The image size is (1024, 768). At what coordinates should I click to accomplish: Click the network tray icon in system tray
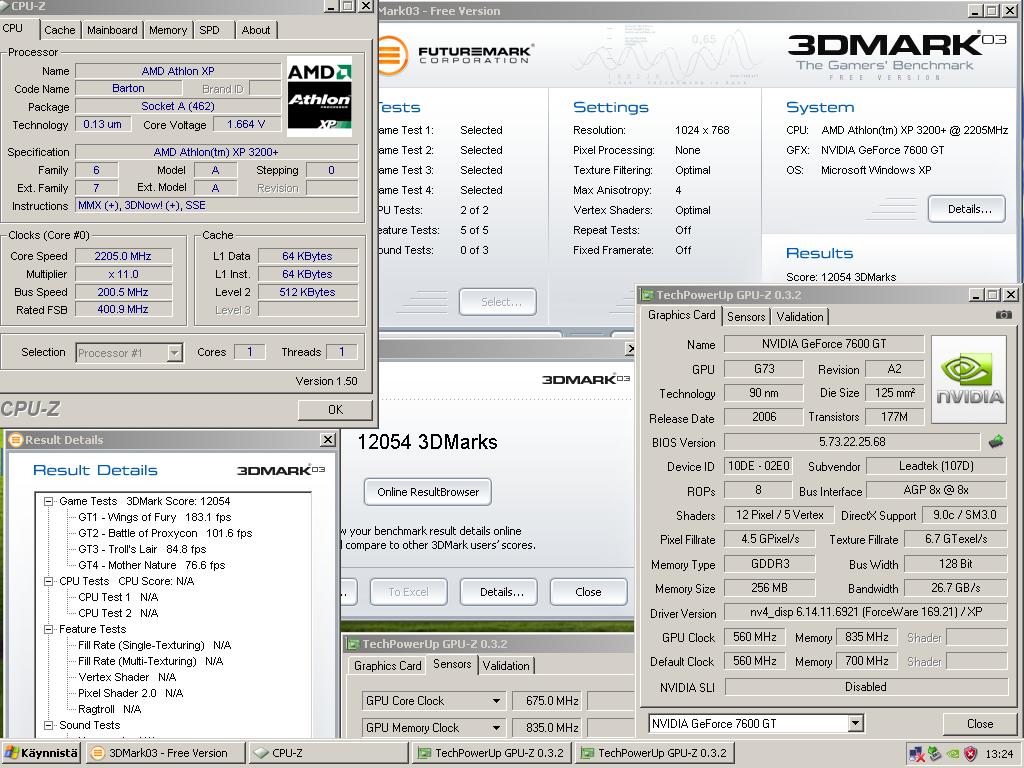click(x=916, y=754)
